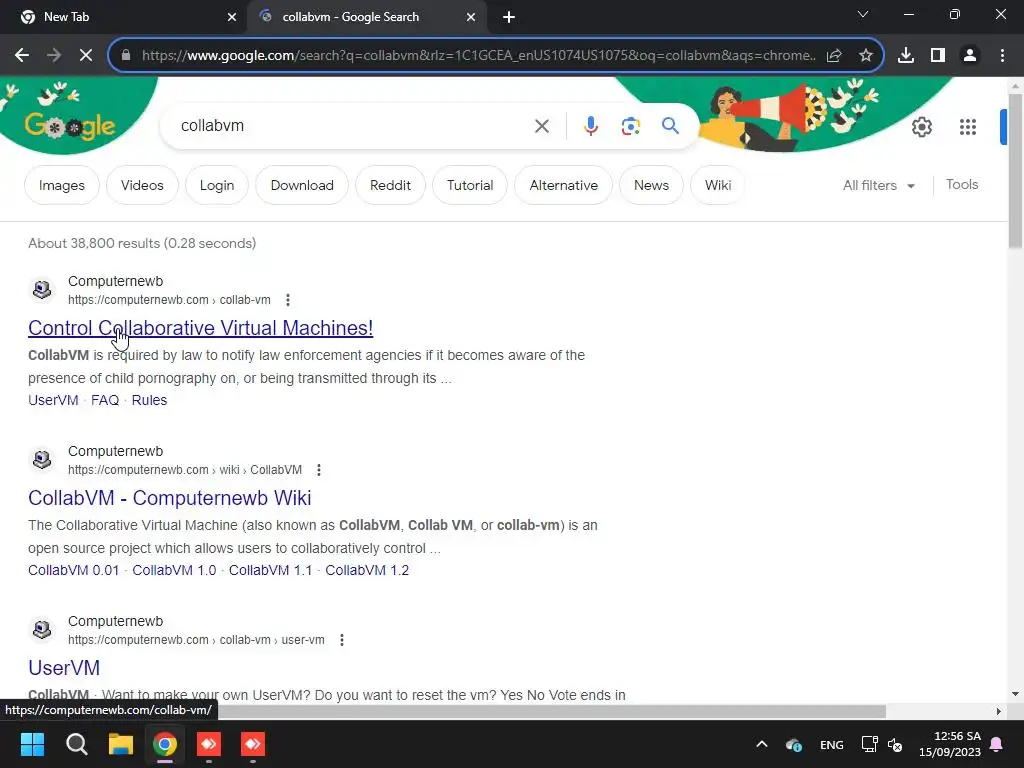The width and height of the screenshot is (1024, 768).
Task: Open options for the wiki CollabVM result
Action: pos(319,470)
